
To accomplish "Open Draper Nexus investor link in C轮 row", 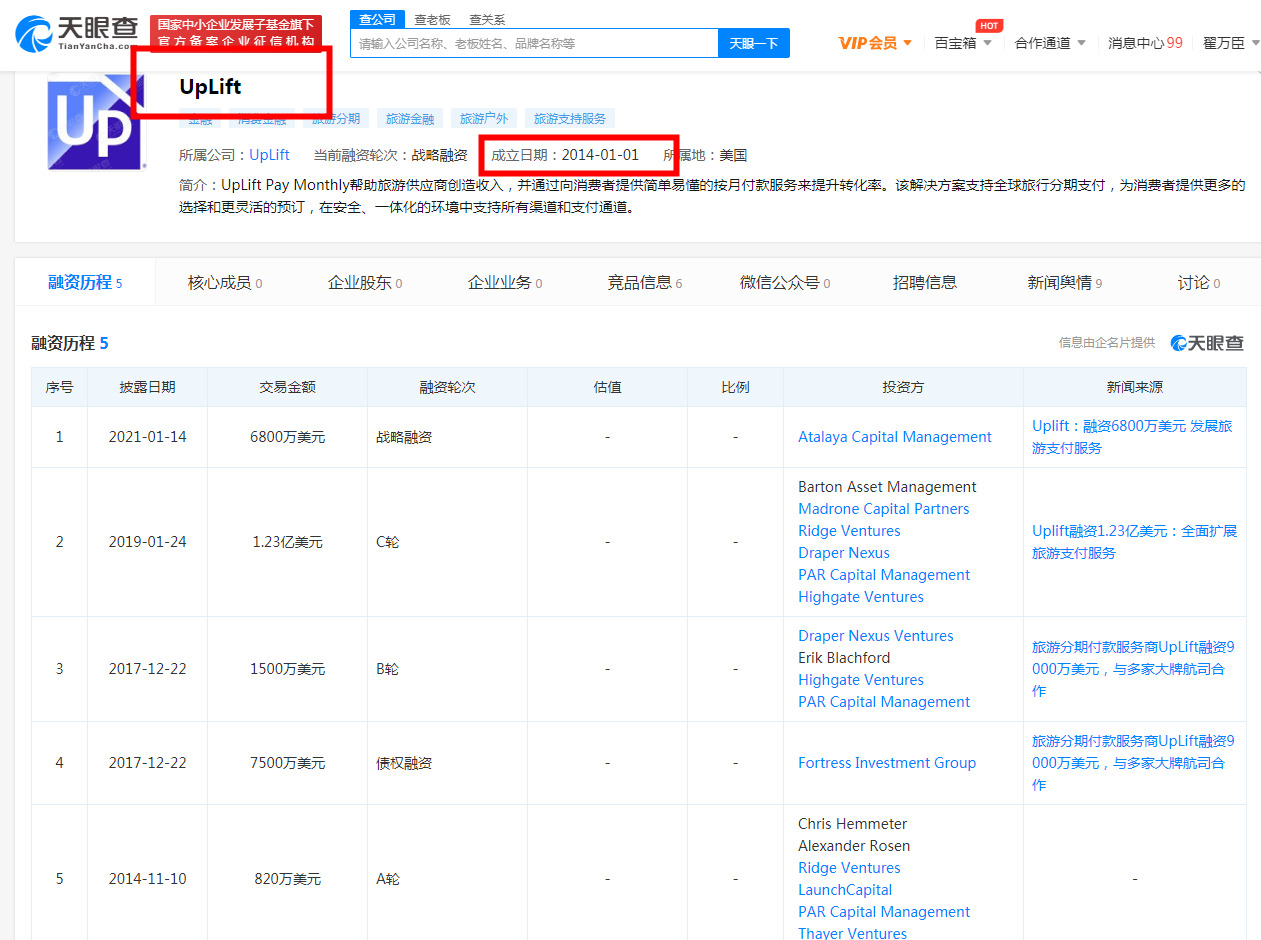I will [x=844, y=553].
